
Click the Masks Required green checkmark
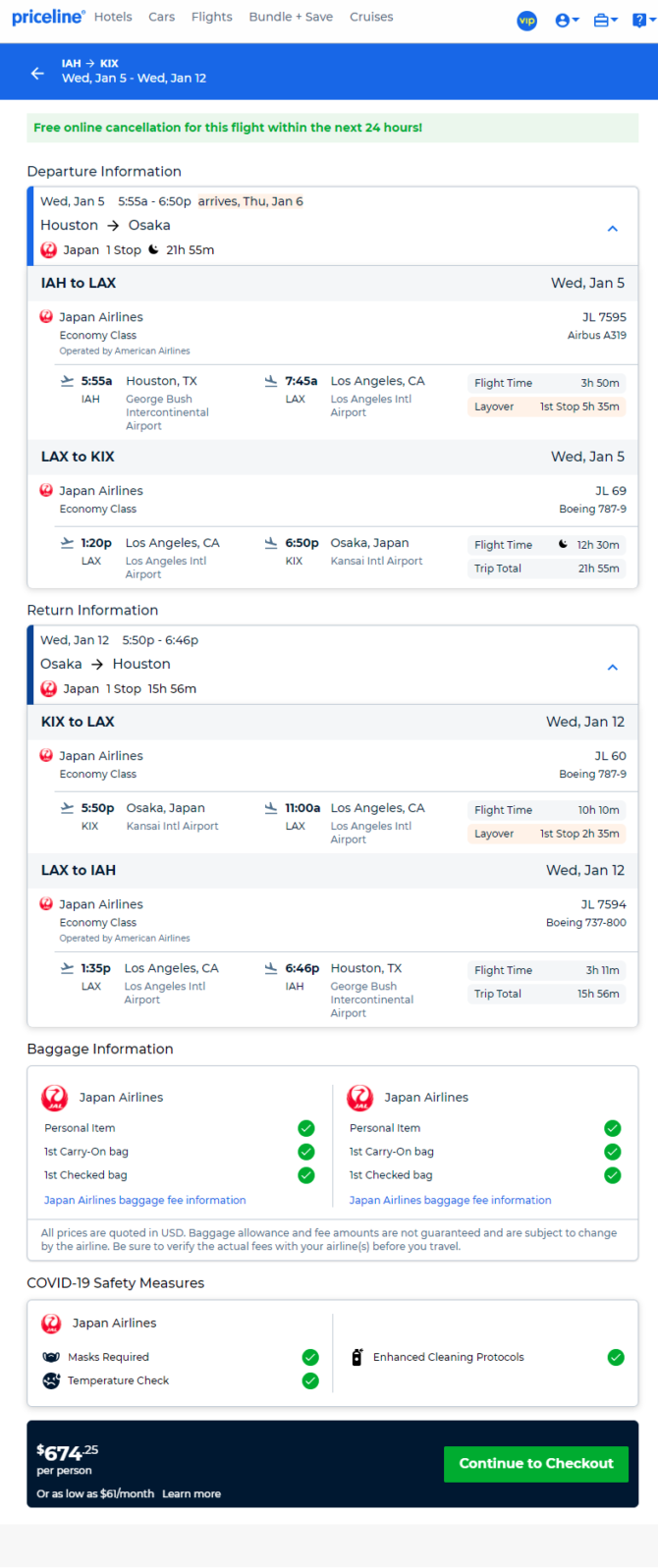(x=310, y=1357)
